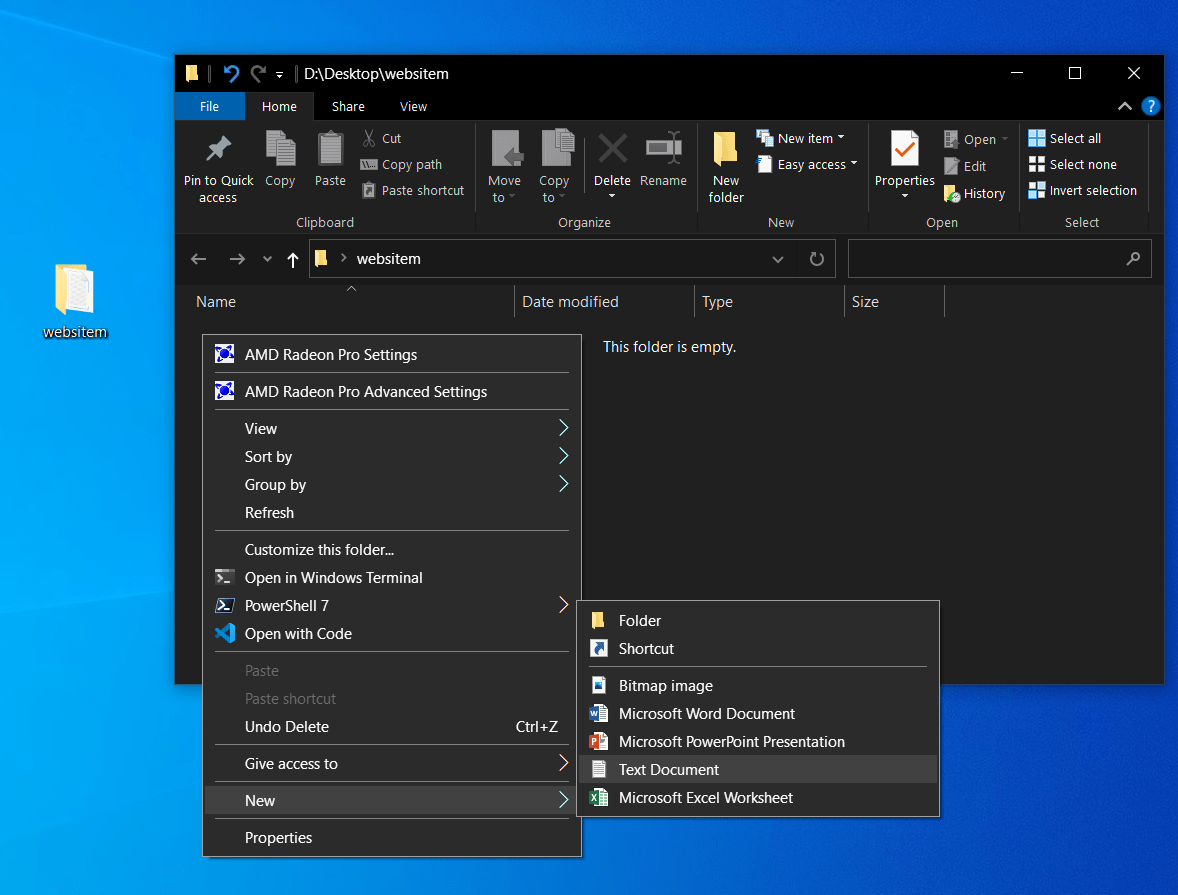Click in the search box

coord(999,259)
